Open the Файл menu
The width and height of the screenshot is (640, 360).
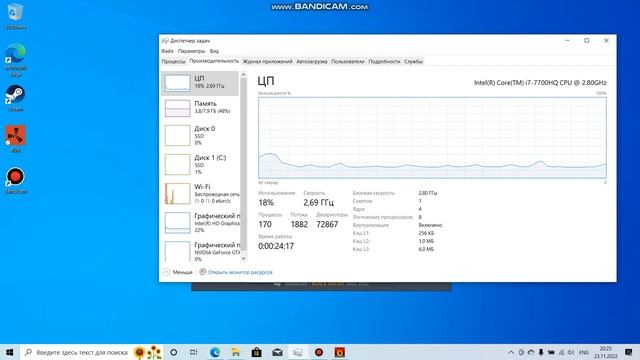point(167,51)
